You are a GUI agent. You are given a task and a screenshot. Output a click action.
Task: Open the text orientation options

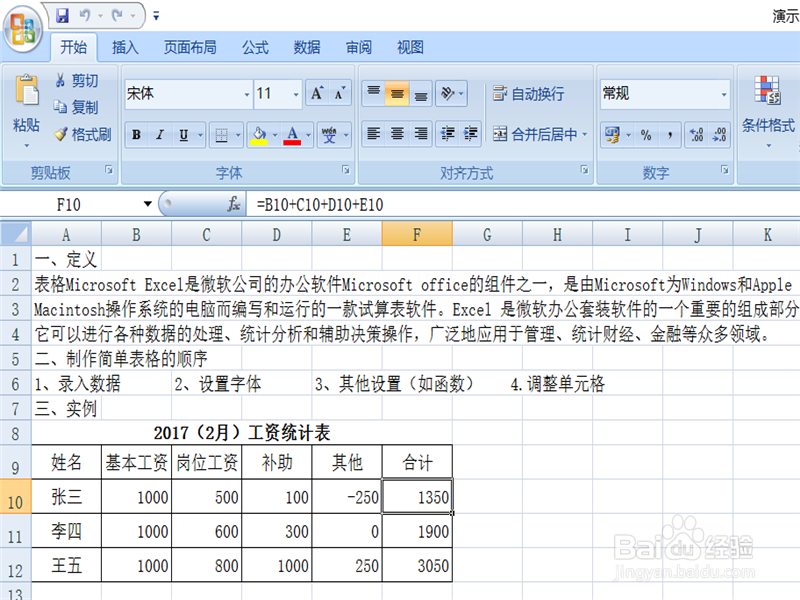point(452,93)
